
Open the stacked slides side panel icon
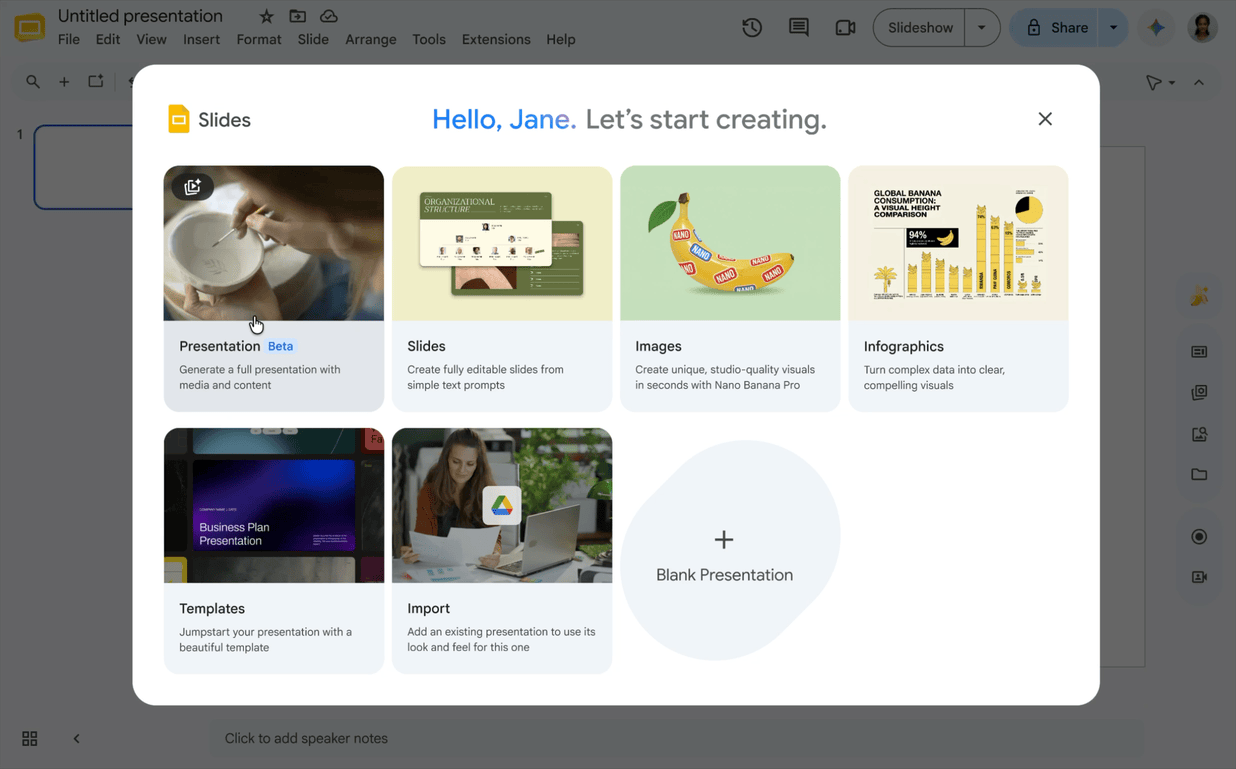pos(1199,393)
